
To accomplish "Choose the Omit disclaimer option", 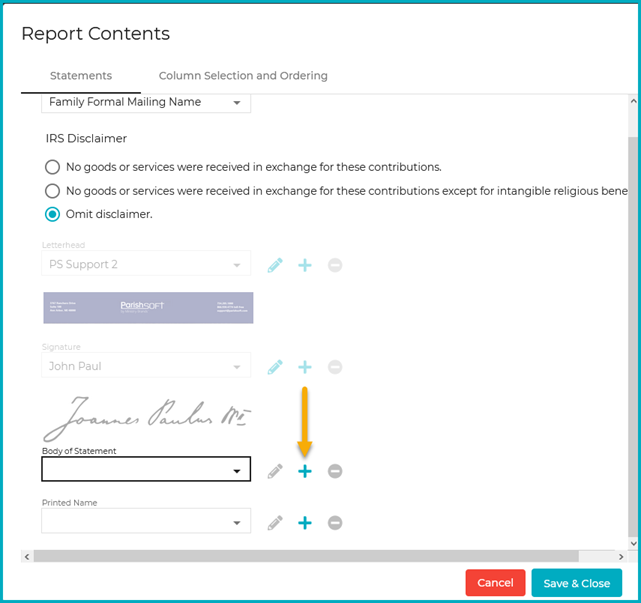I will [x=52, y=214].
